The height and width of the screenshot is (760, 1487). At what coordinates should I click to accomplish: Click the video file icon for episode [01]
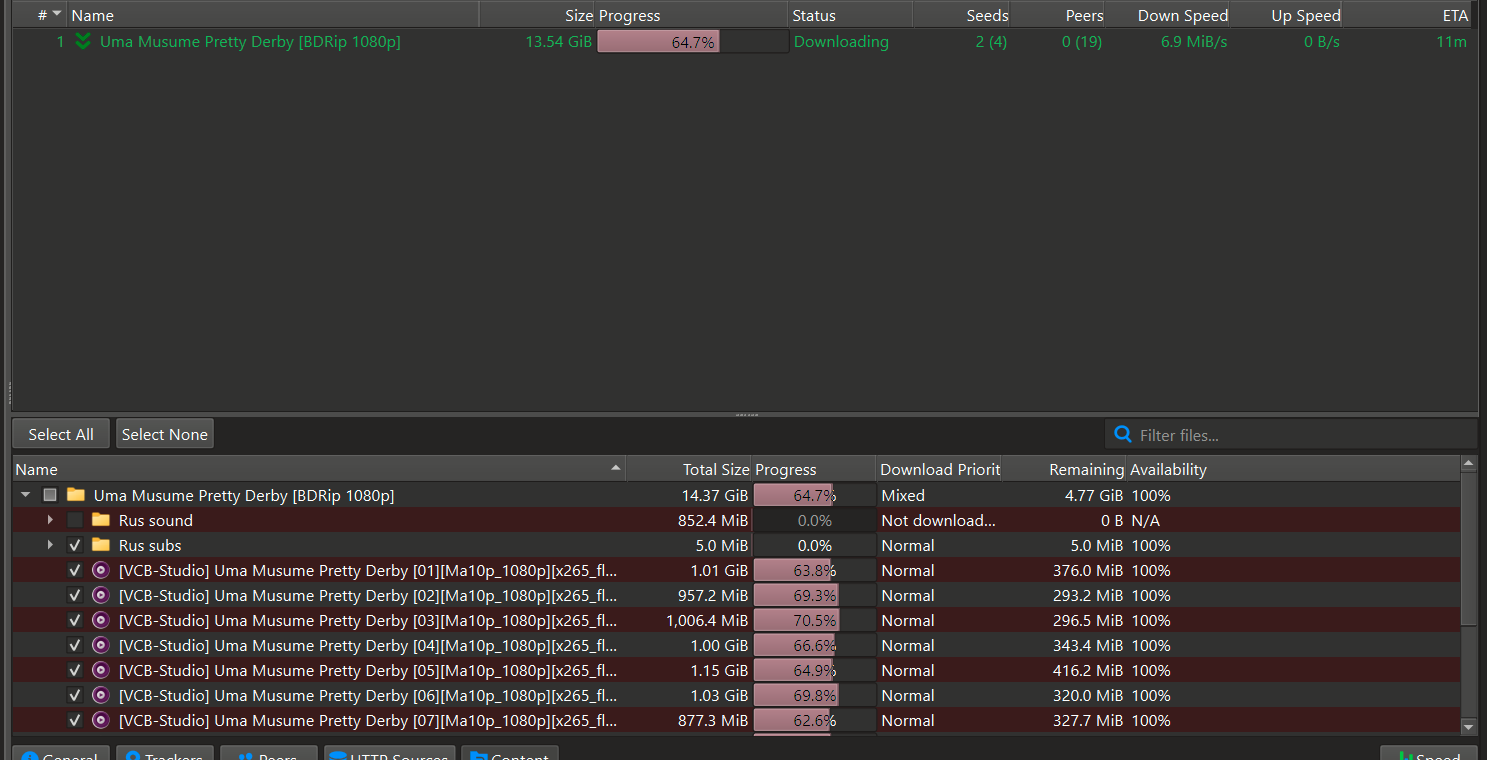click(100, 570)
